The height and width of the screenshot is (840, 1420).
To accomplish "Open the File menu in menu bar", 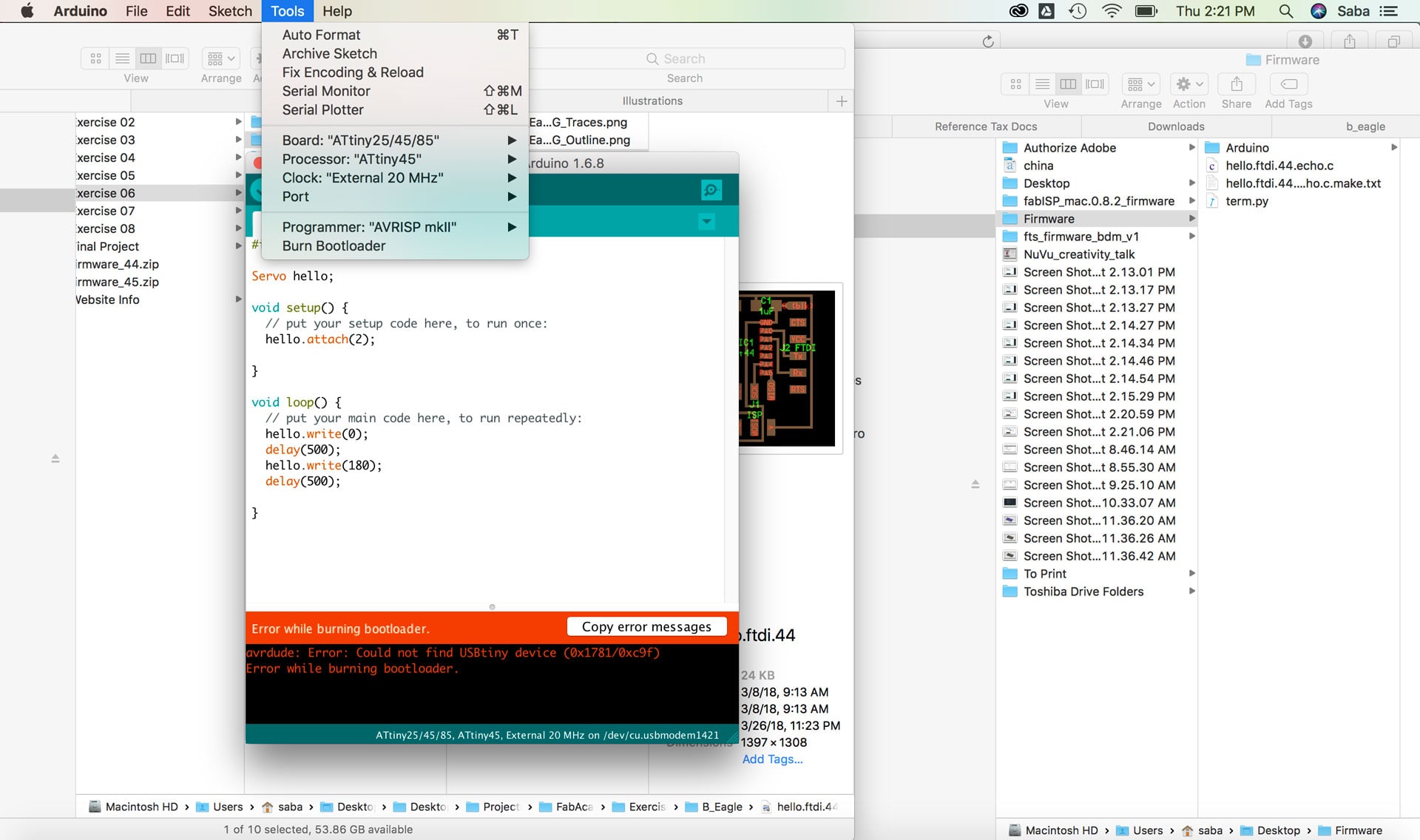I will 136,11.
